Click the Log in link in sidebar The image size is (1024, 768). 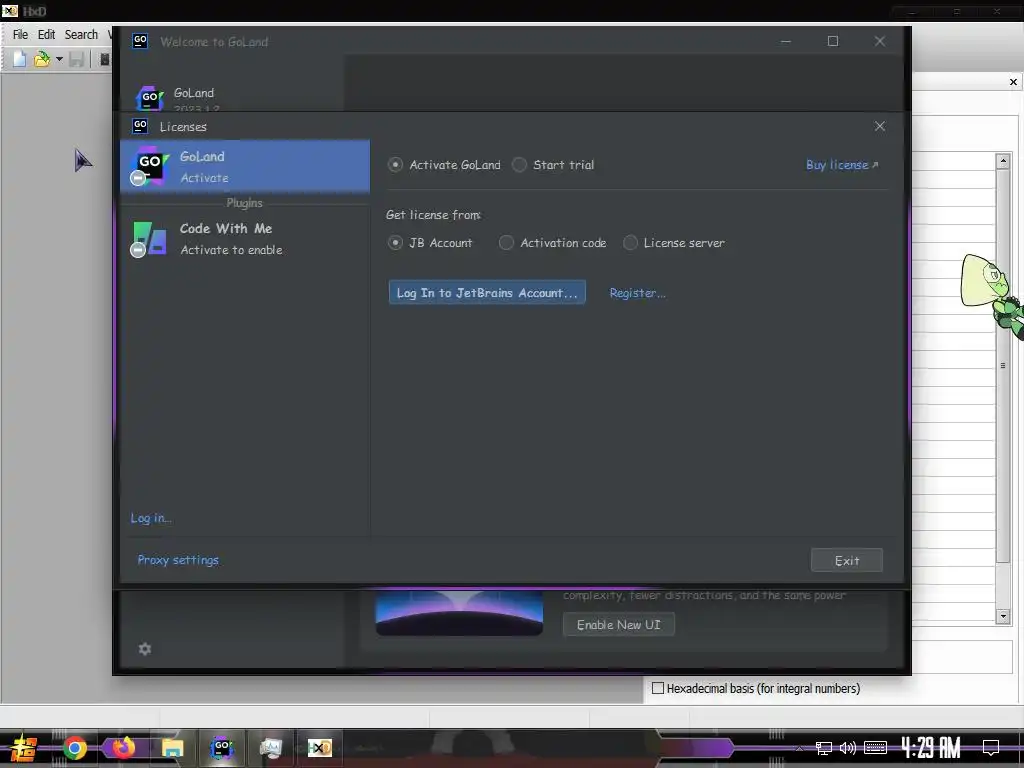[x=151, y=518]
